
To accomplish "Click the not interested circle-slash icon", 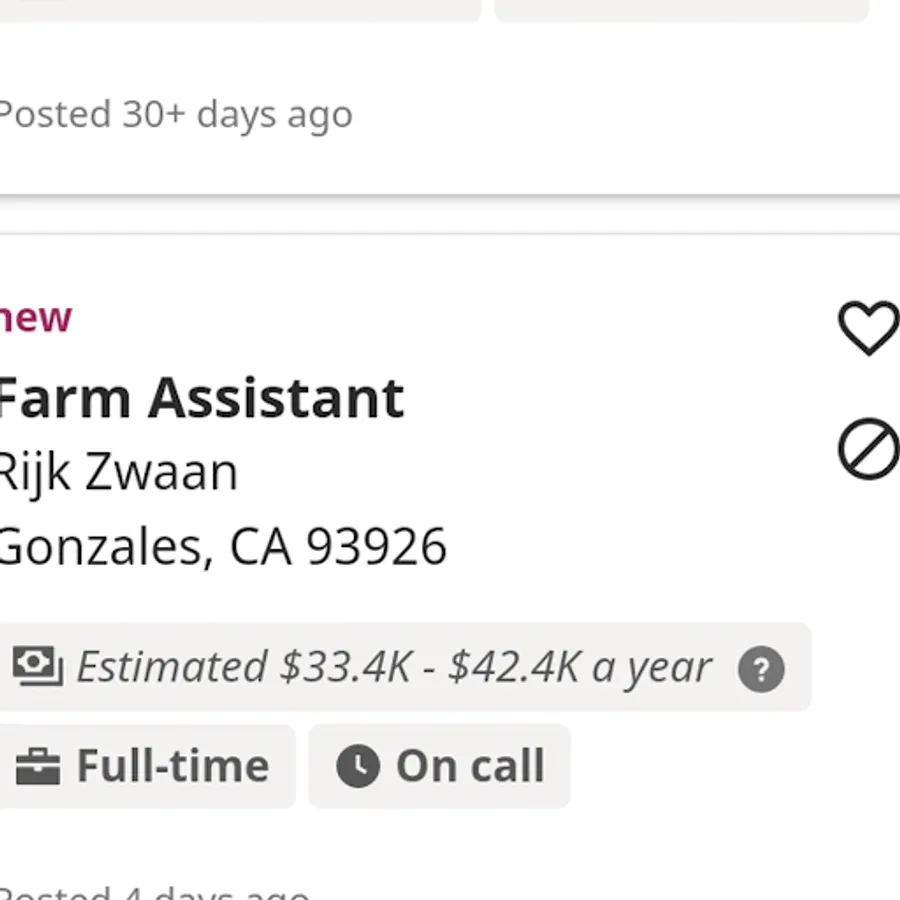I will (x=868, y=448).
